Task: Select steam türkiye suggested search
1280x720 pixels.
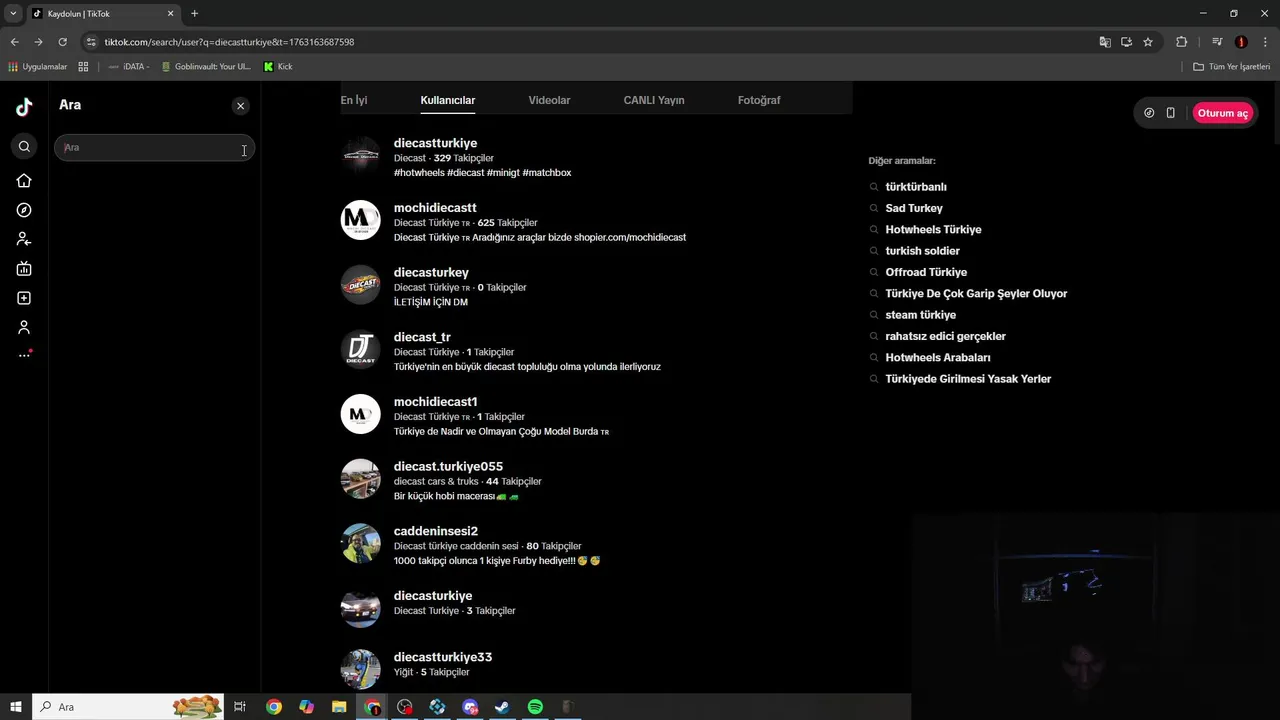Action: click(920, 315)
